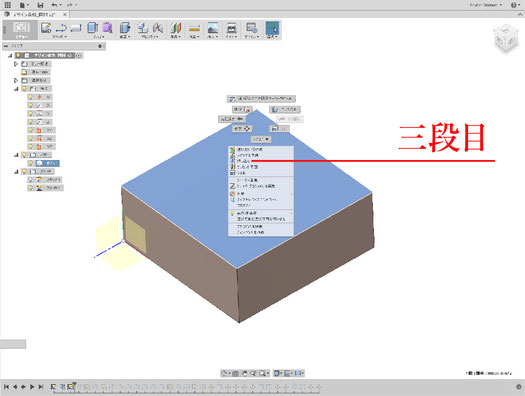This screenshot has height=396, width=525.
Task: Hide the selected body via its lightbulb
Action: [30, 163]
